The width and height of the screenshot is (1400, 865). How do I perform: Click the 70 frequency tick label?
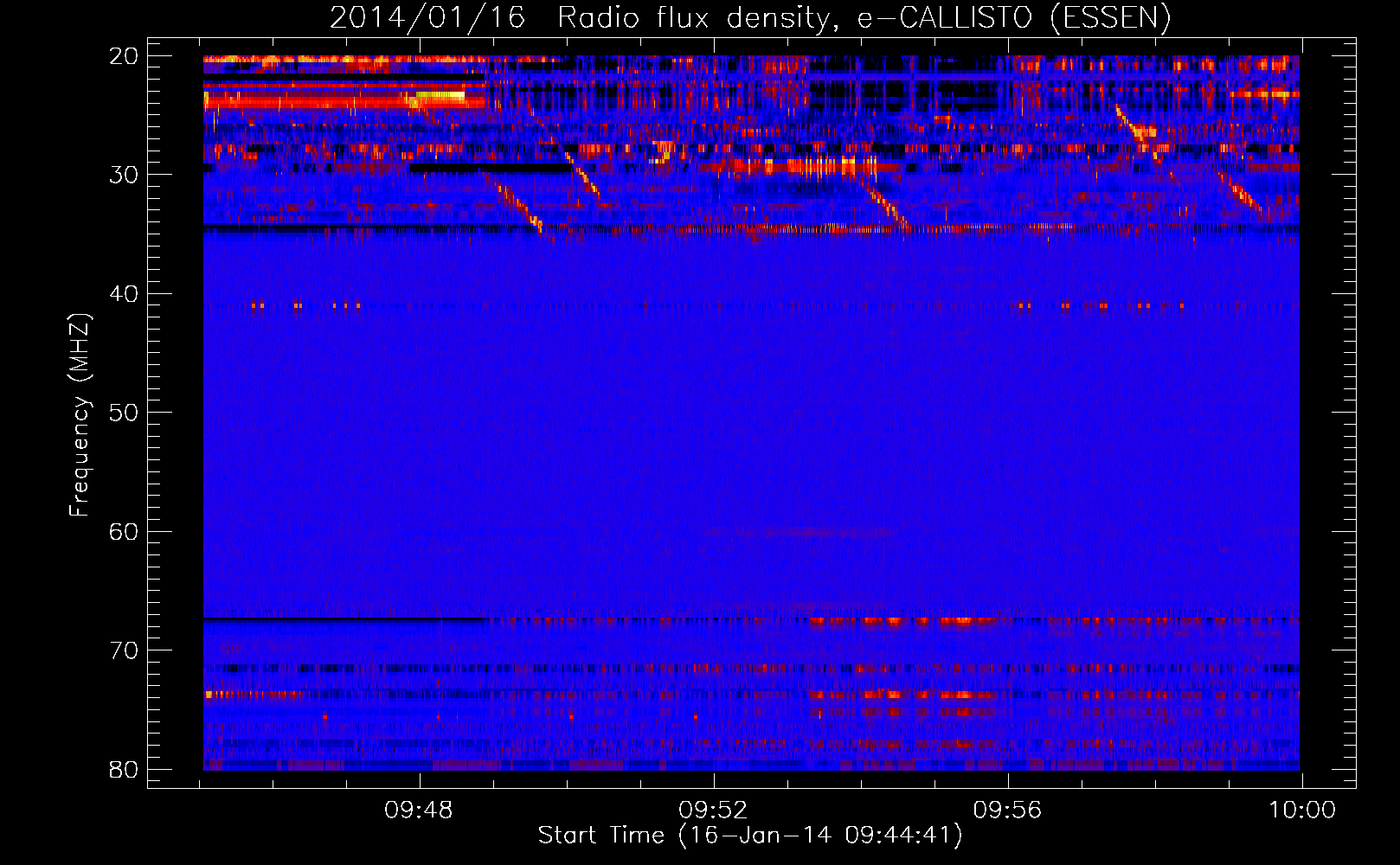point(124,650)
